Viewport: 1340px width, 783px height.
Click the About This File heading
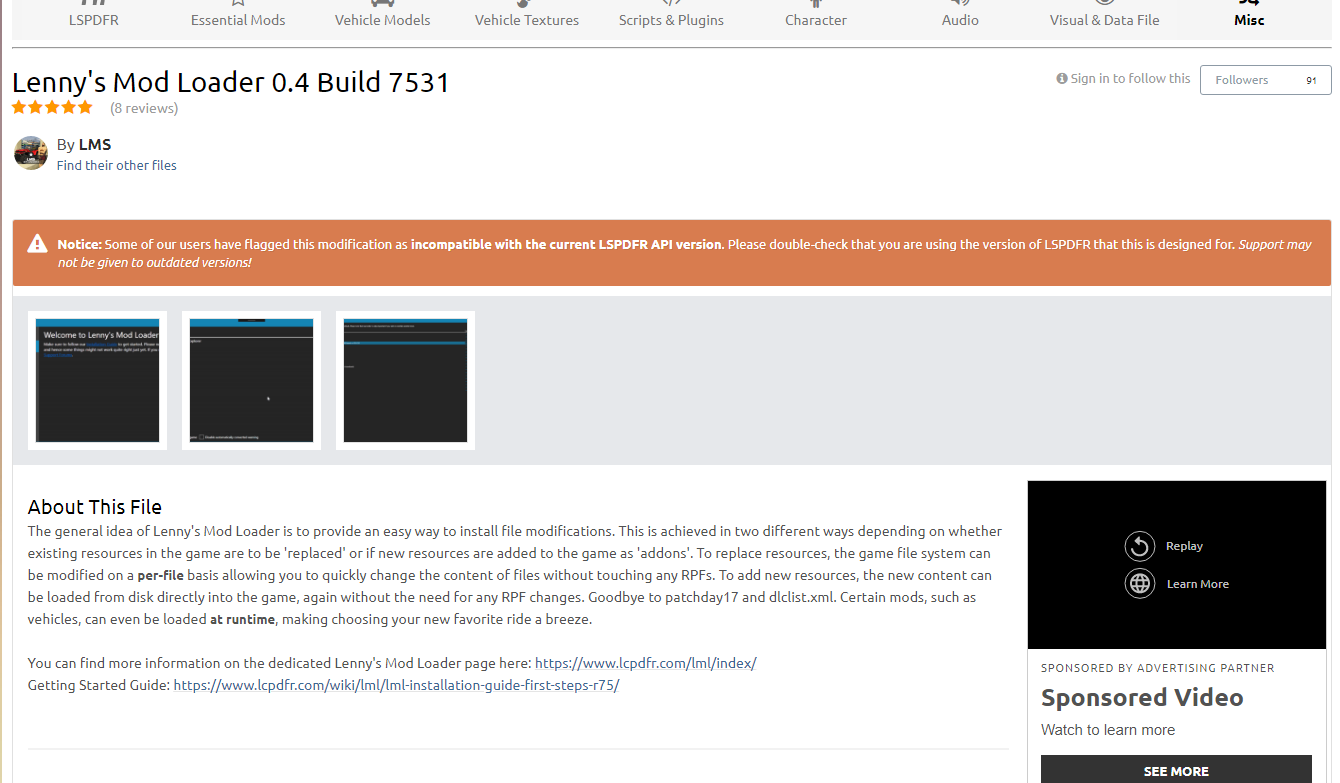click(x=95, y=507)
